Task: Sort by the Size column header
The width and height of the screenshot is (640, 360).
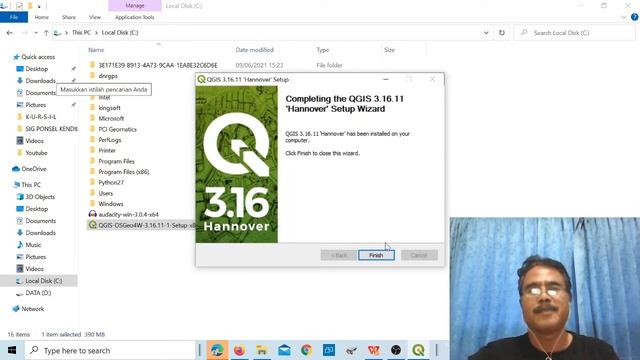Action: pos(389,50)
